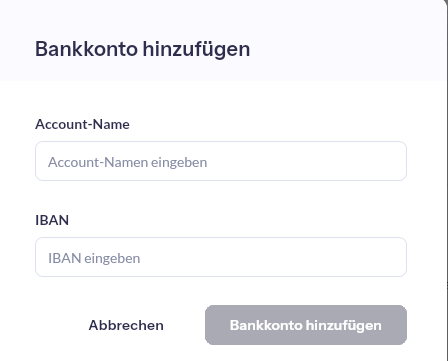Screen dimensions: 448x361
Task: Click the grey Bankkonto hinzufügen button
Action: (306, 325)
